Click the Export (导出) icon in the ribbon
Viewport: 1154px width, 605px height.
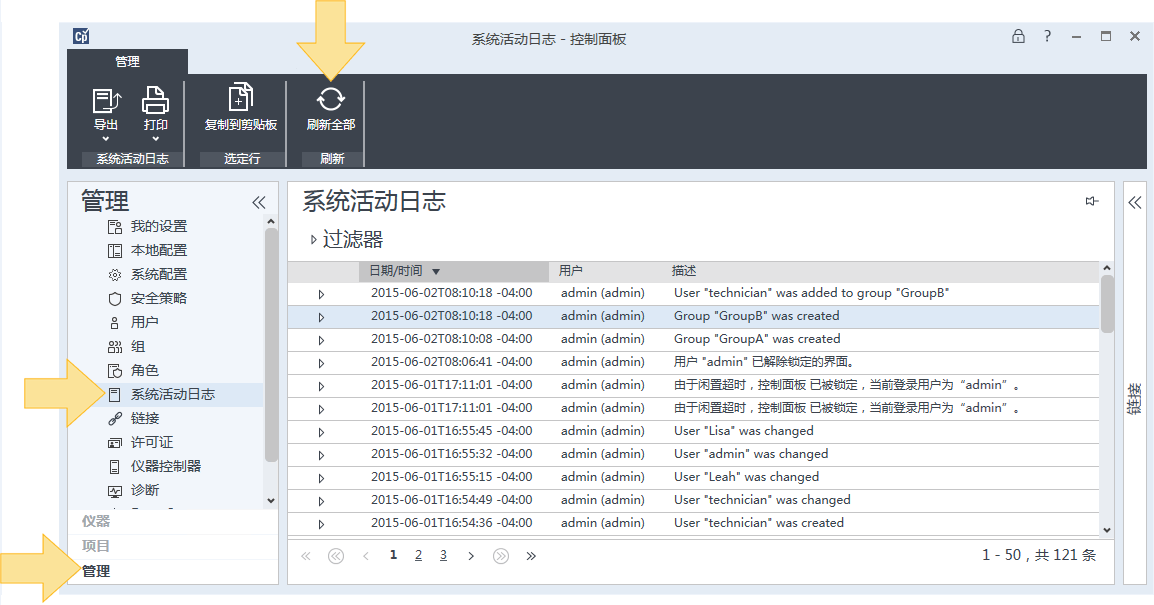click(107, 100)
